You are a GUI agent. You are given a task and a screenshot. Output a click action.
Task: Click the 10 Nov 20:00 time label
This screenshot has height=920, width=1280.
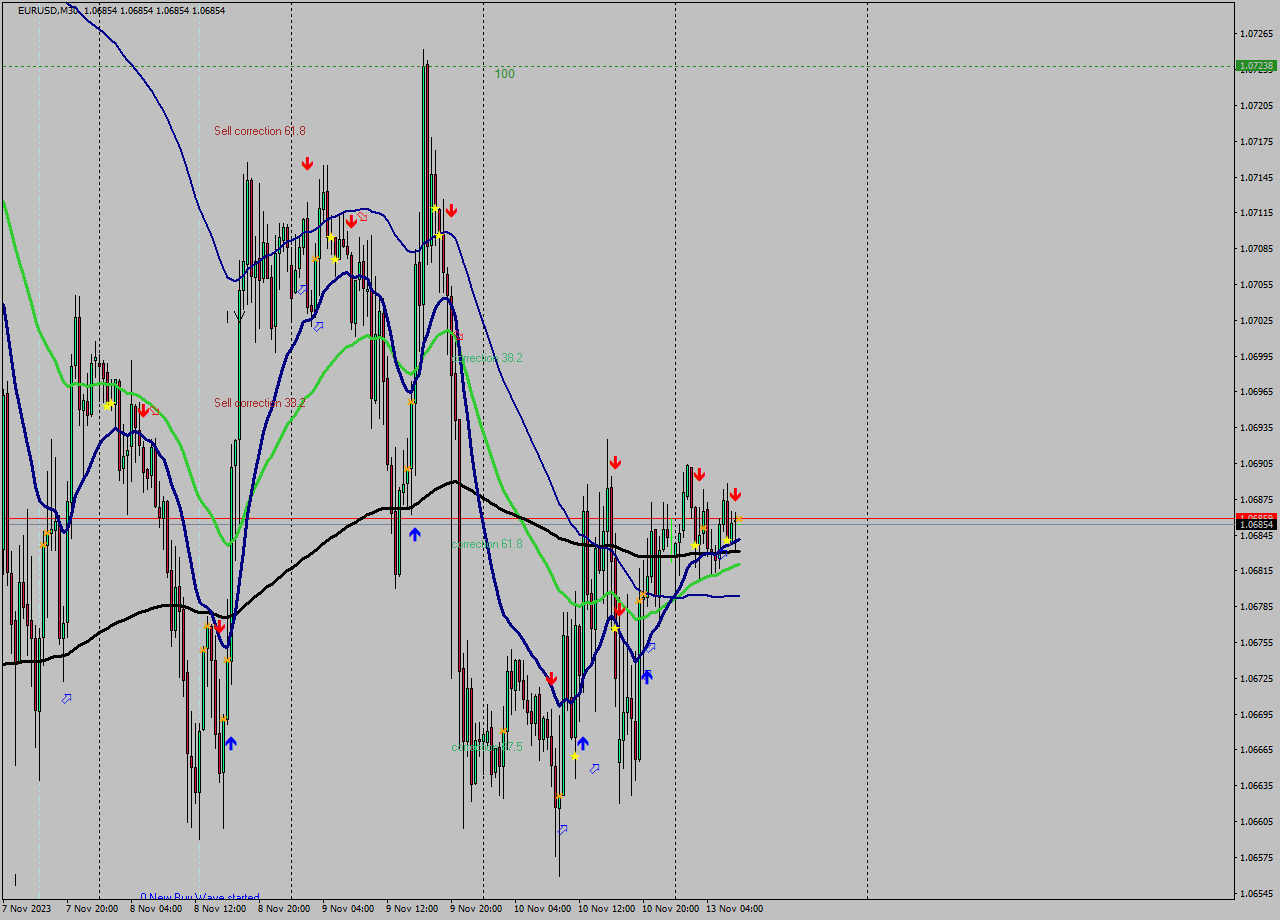pos(671,909)
